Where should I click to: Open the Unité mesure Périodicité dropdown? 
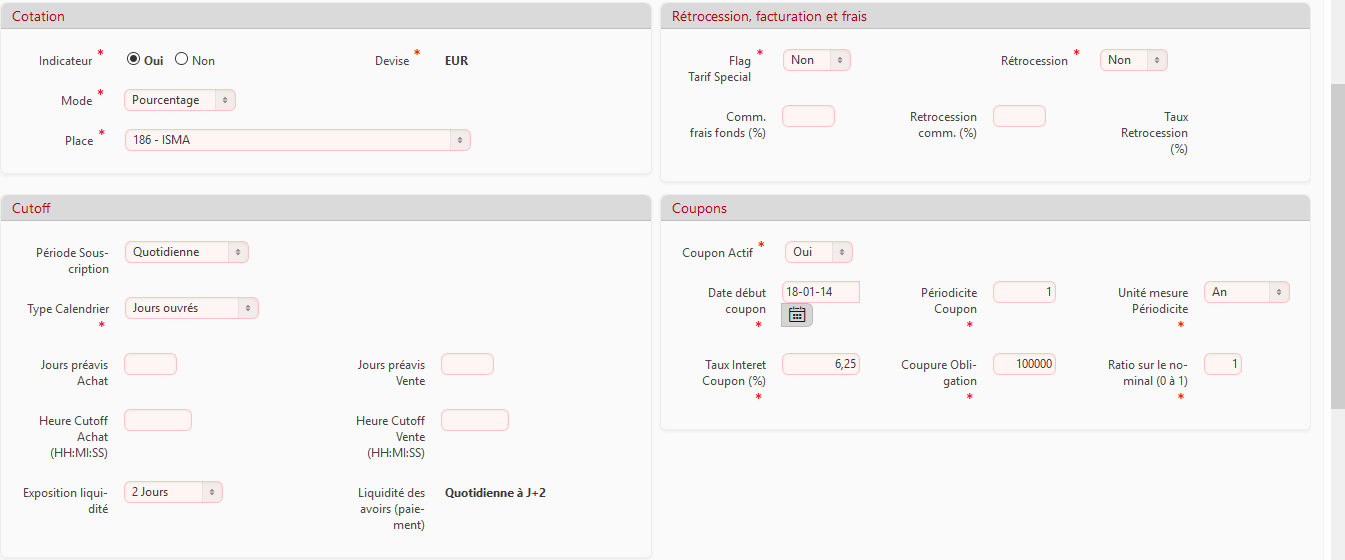[x=1246, y=292]
